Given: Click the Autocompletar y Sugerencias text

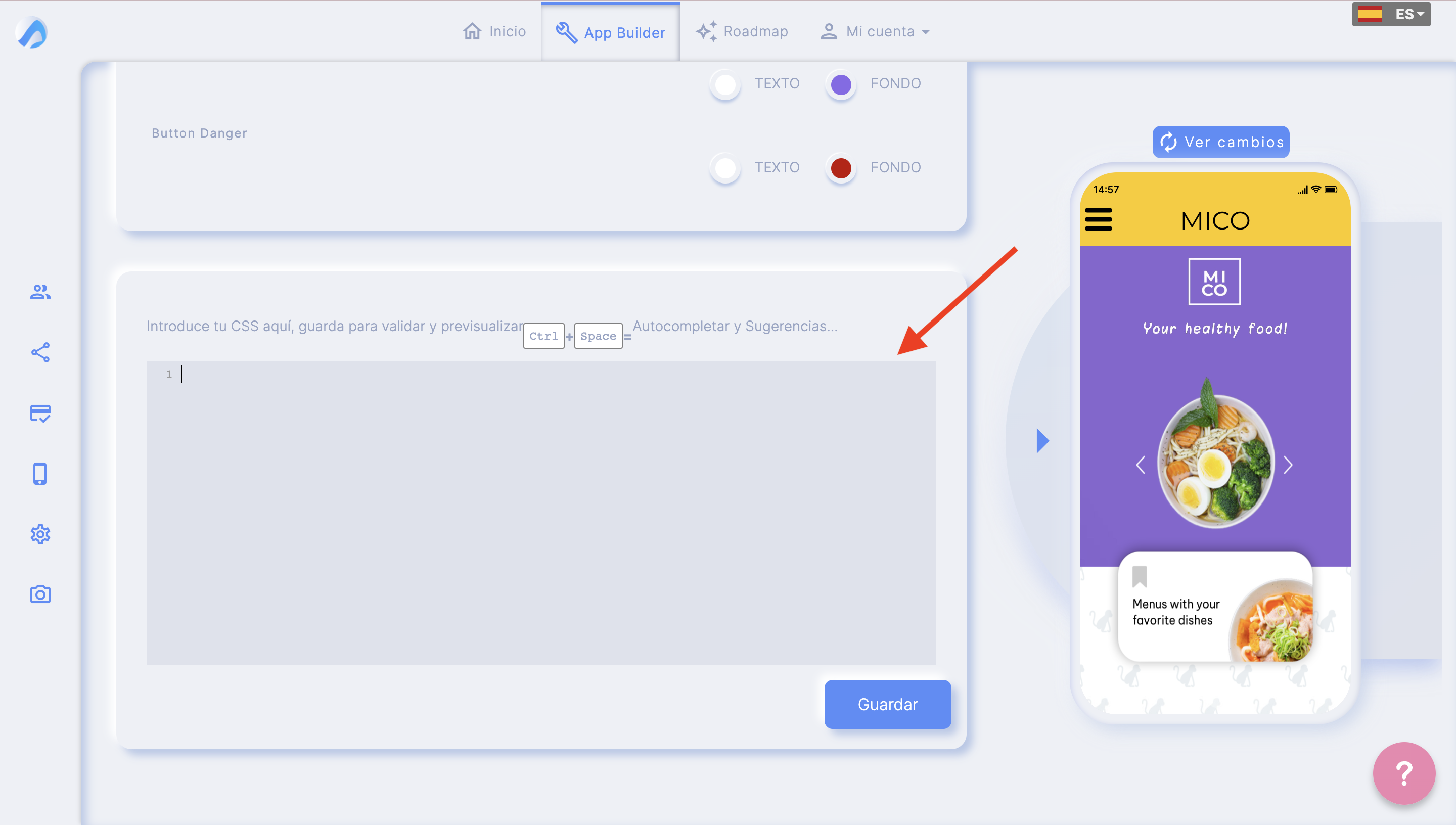Looking at the screenshot, I should coord(735,326).
